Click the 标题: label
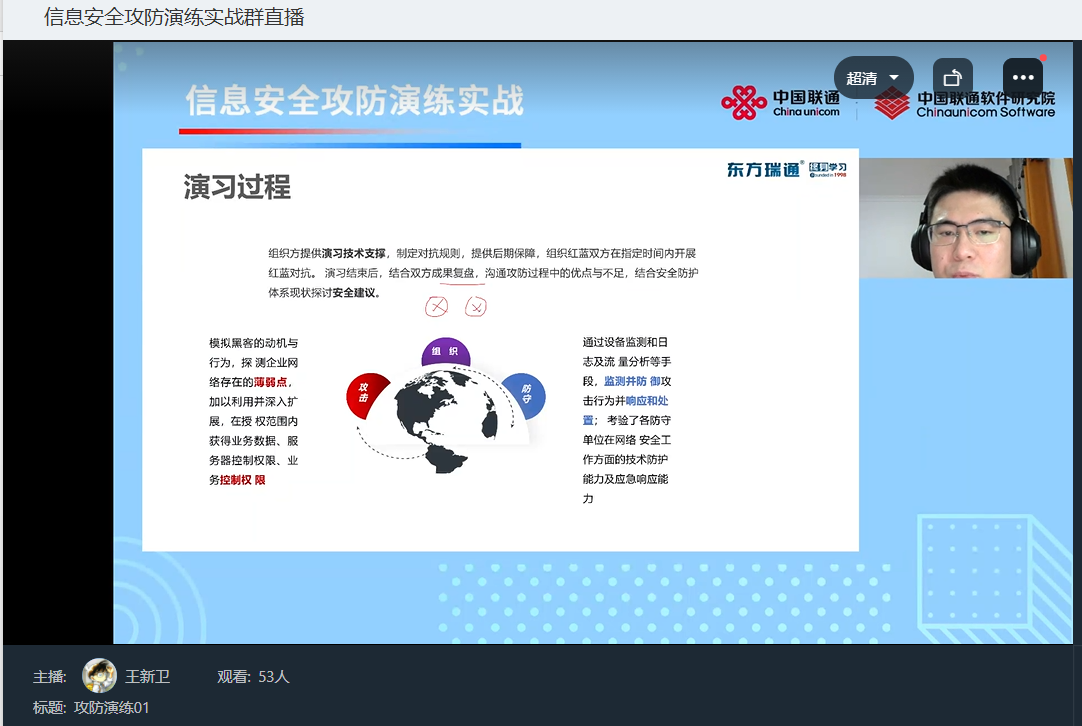Viewport: 1082px width, 726px height. pos(50,707)
